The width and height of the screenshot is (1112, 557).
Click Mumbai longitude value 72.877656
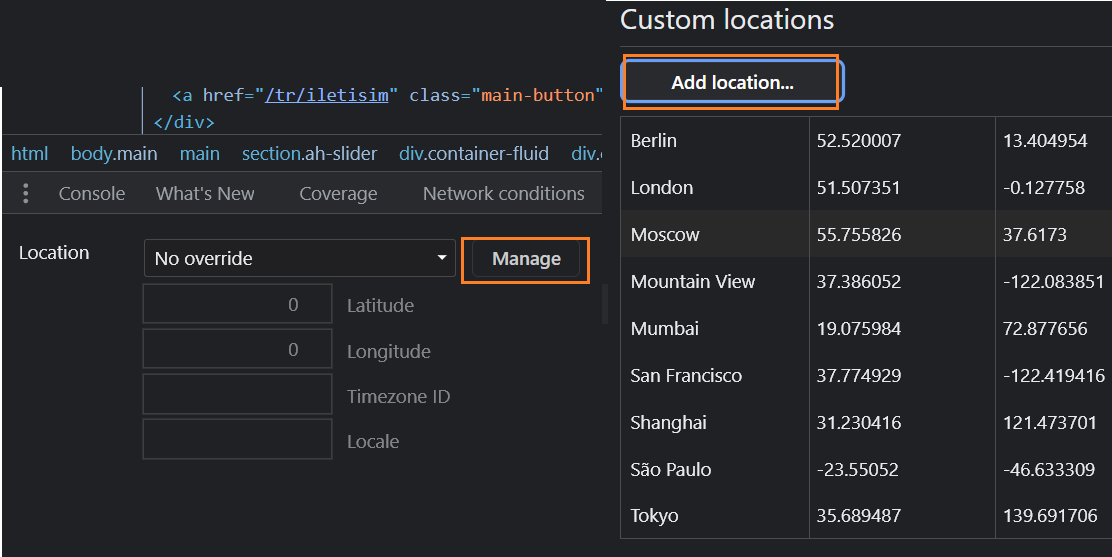coord(1045,329)
